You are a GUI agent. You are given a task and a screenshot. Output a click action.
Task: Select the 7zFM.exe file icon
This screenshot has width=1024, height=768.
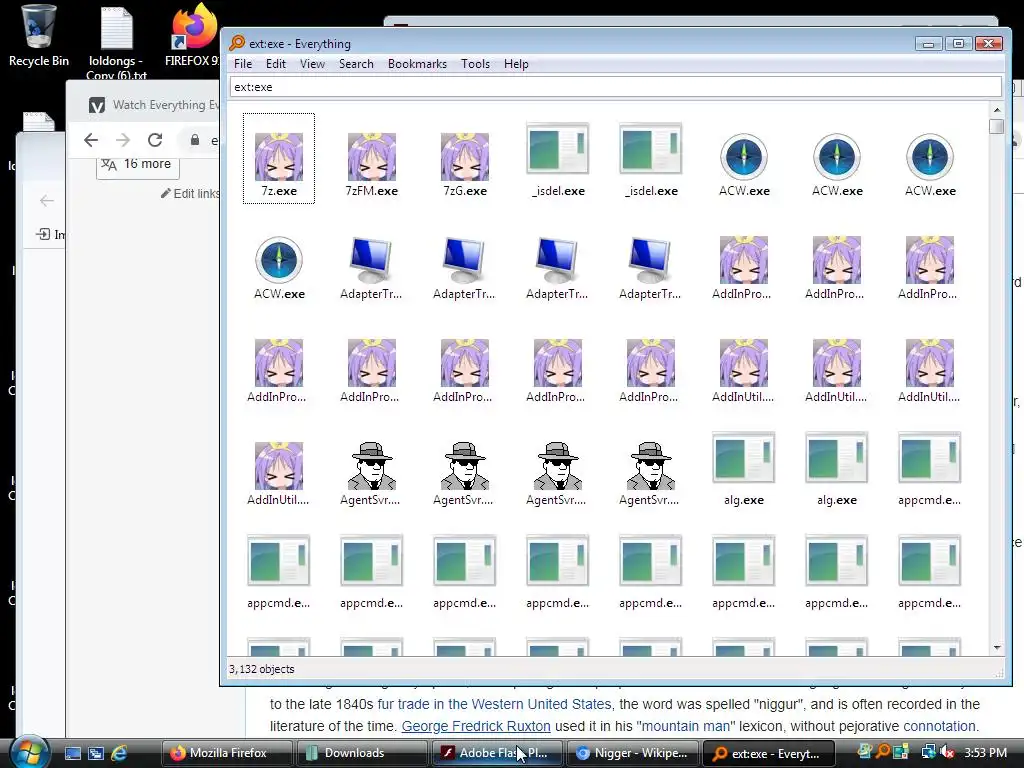[372, 157]
